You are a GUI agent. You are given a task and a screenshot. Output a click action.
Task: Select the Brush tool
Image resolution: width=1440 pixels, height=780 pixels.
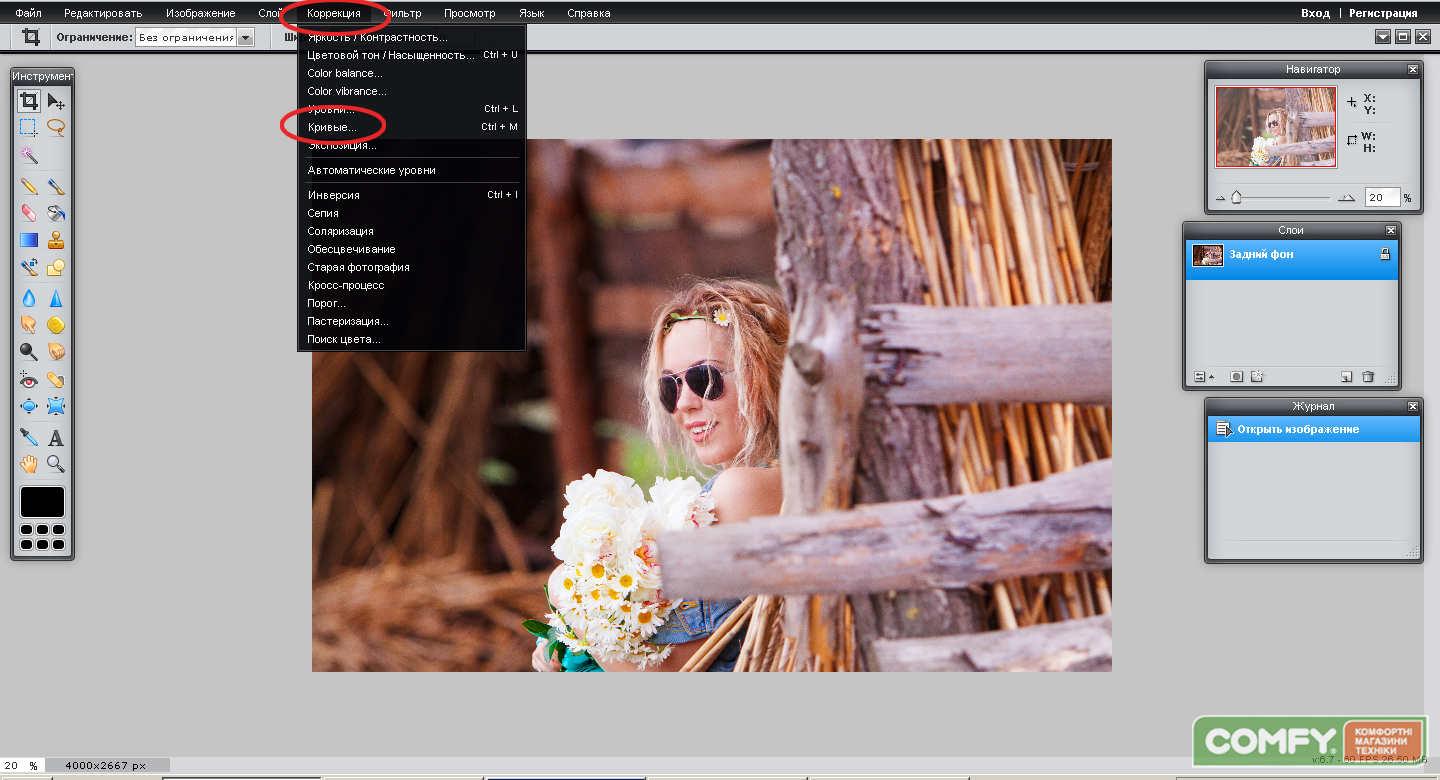56,186
